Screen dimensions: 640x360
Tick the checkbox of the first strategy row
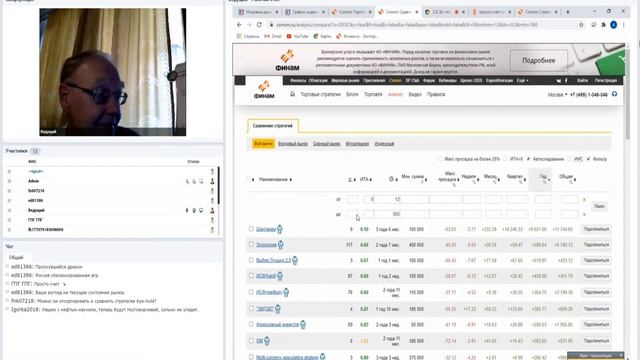click(251, 229)
